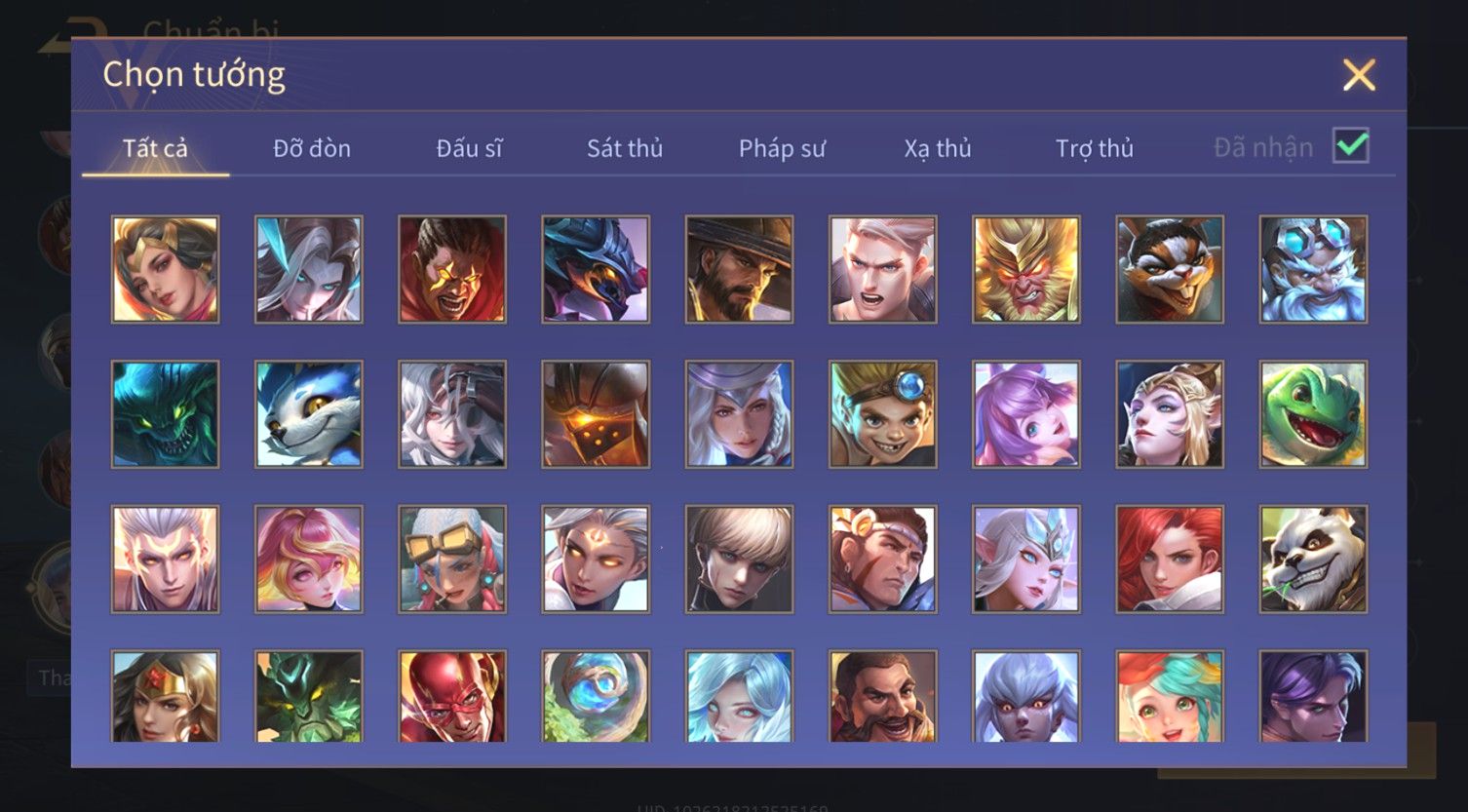Open the Đấu sĩ hero tab

click(469, 148)
